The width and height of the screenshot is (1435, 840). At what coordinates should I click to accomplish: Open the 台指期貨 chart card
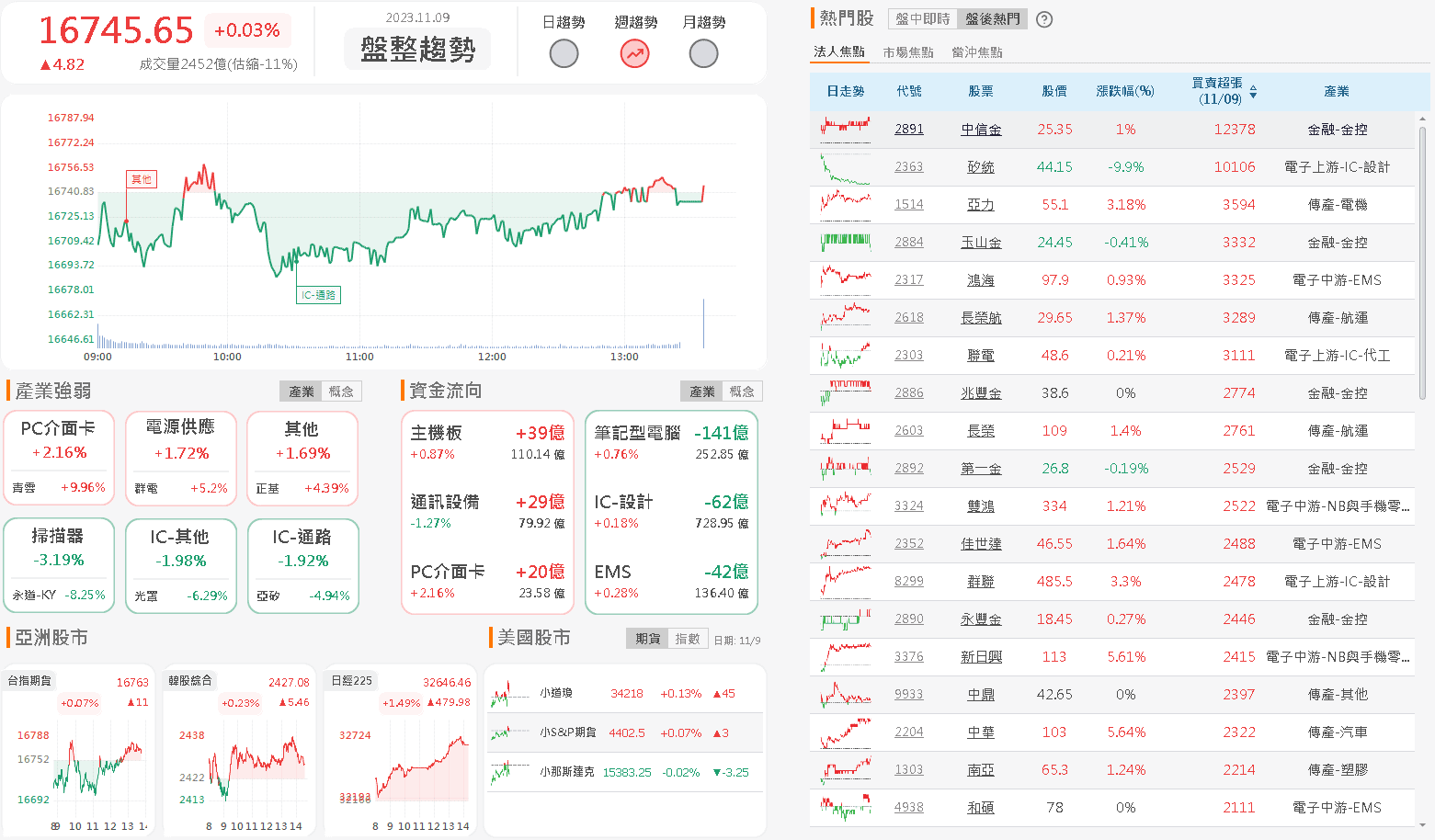pyautogui.click(x=77, y=750)
